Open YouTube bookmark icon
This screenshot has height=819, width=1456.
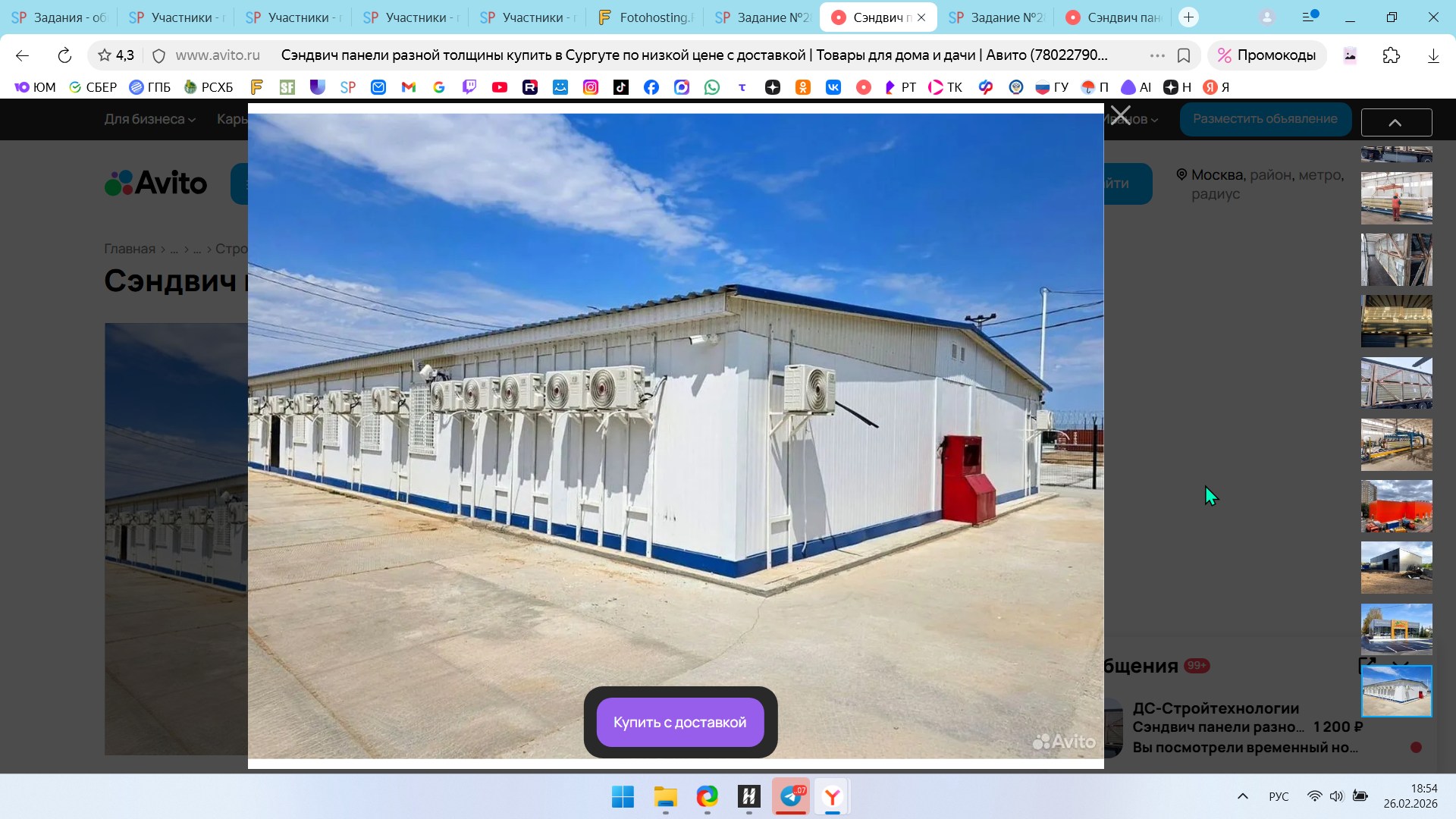[x=499, y=87]
